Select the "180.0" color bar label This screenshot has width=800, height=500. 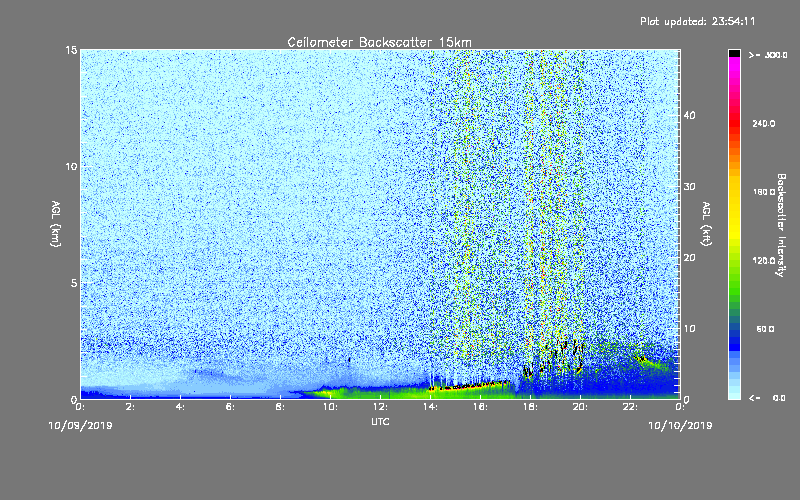pyautogui.click(x=764, y=192)
